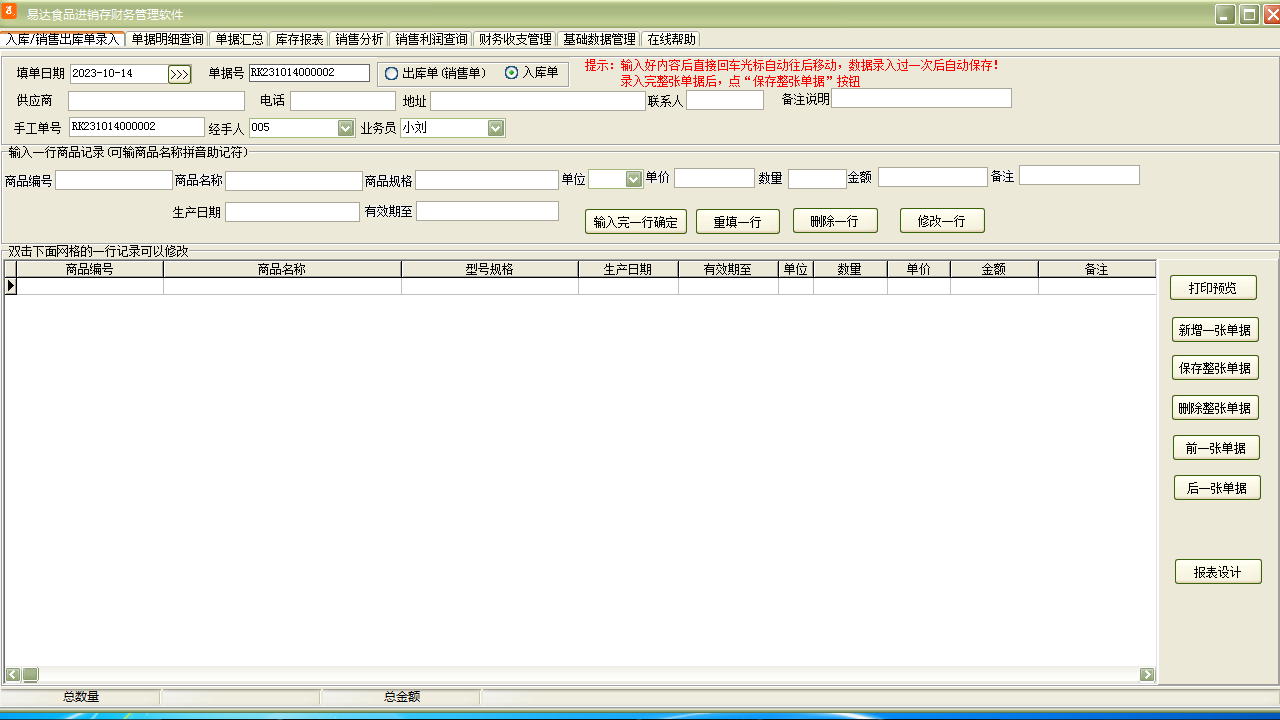Click 保存整张单据 button
The width and height of the screenshot is (1280, 720).
click(x=1215, y=368)
